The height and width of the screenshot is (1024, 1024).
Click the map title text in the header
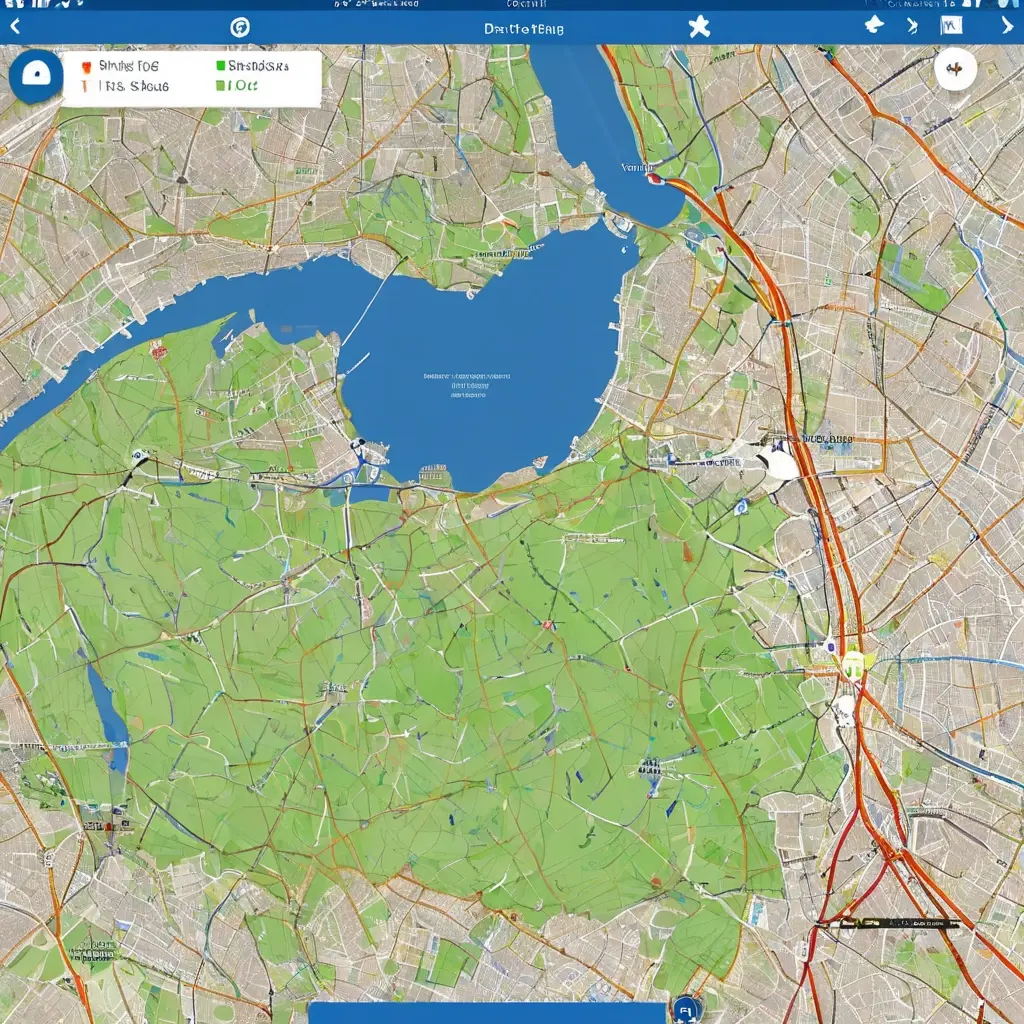523,28
